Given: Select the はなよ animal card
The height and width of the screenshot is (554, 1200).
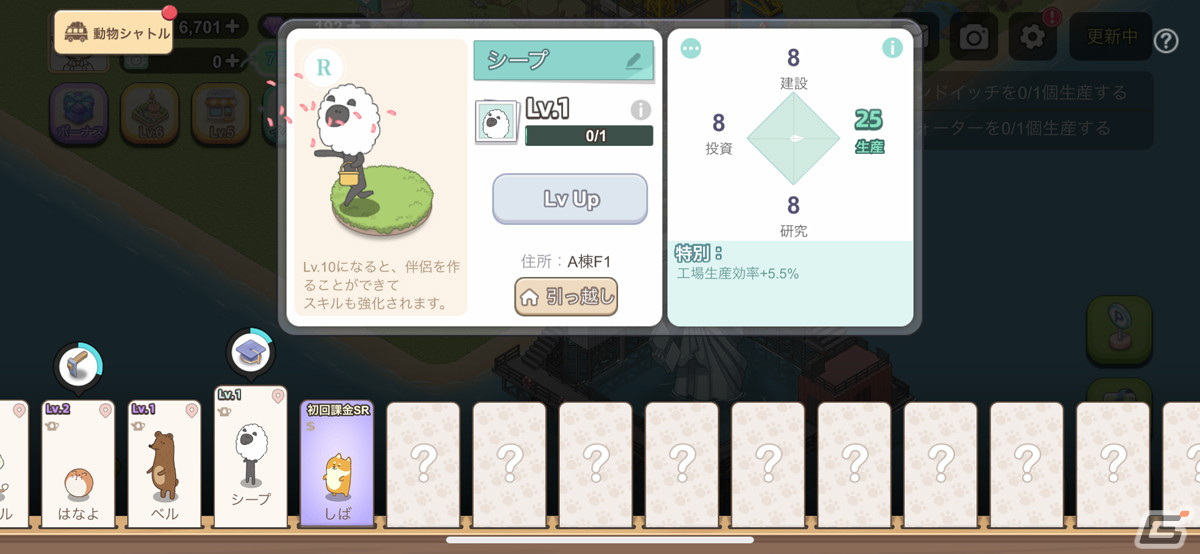Looking at the screenshot, I should [78, 463].
